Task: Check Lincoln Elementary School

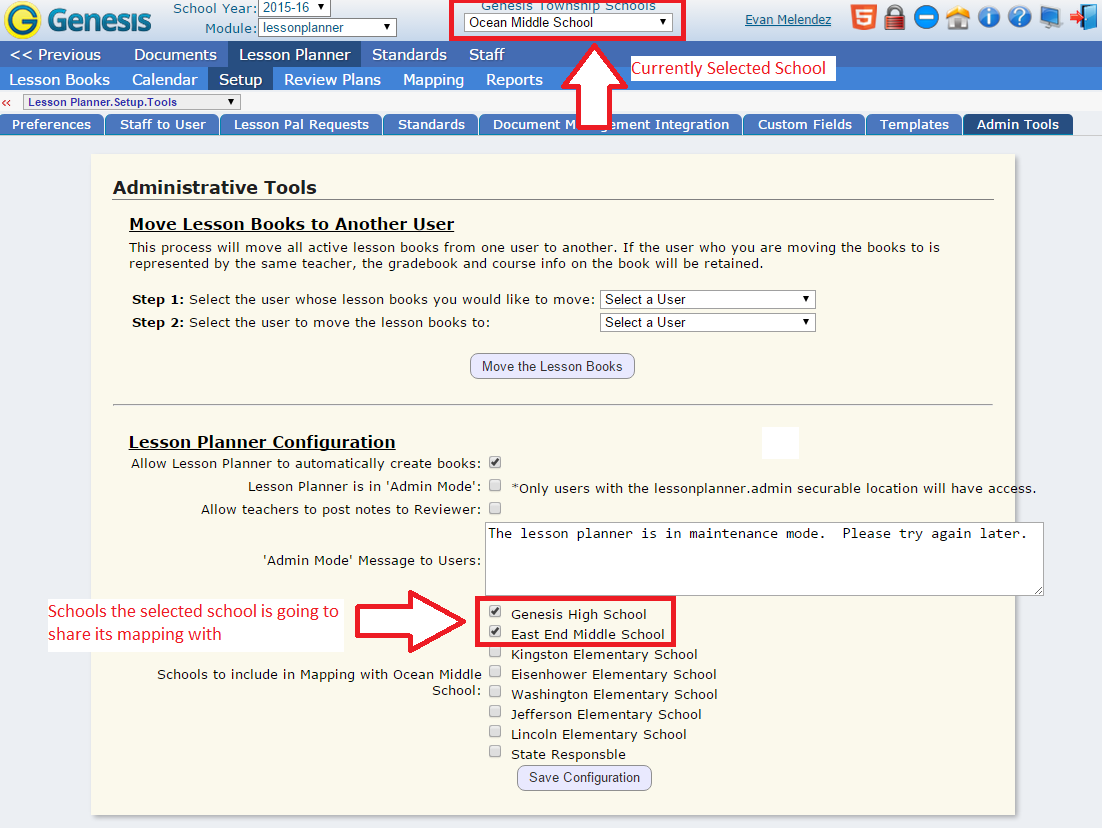Action: tap(495, 732)
